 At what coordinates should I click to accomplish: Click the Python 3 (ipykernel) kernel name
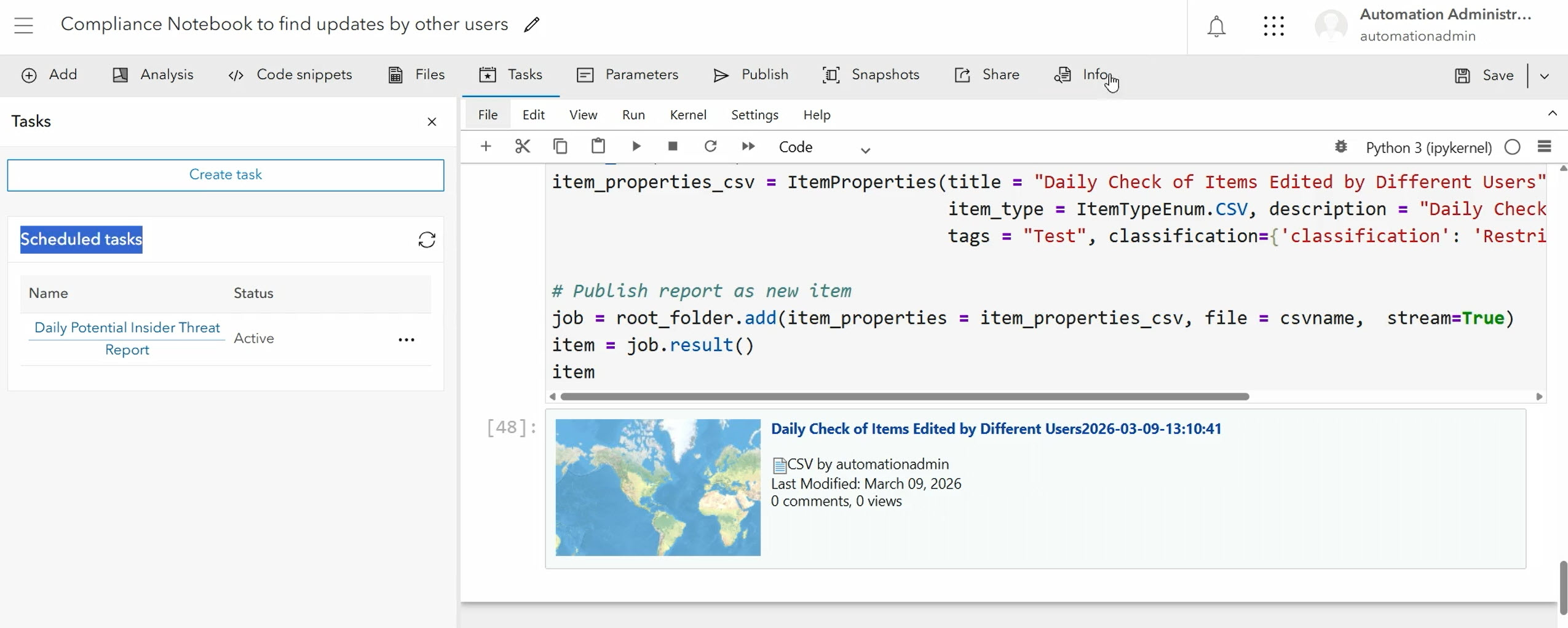click(1428, 147)
